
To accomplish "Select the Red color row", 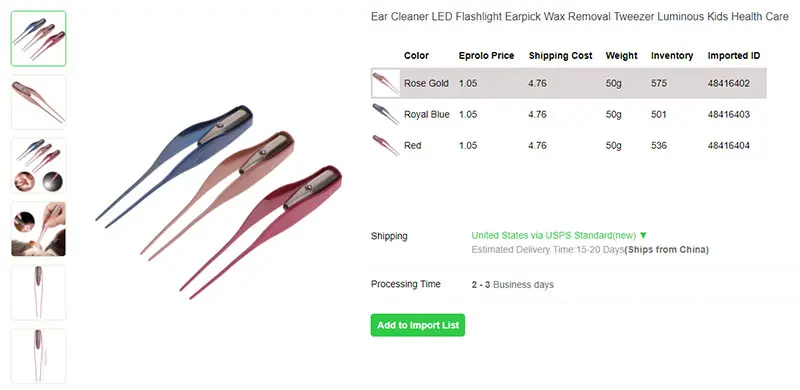I will [x=568, y=145].
